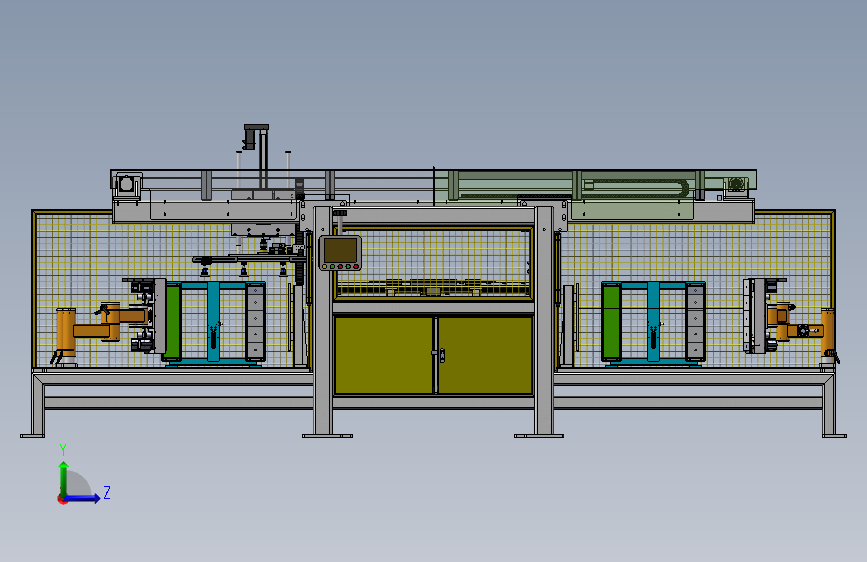Viewport: 867px width, 562px height.
Task: Select the right yellow cabinet door
Action: (x=485, y=355)
